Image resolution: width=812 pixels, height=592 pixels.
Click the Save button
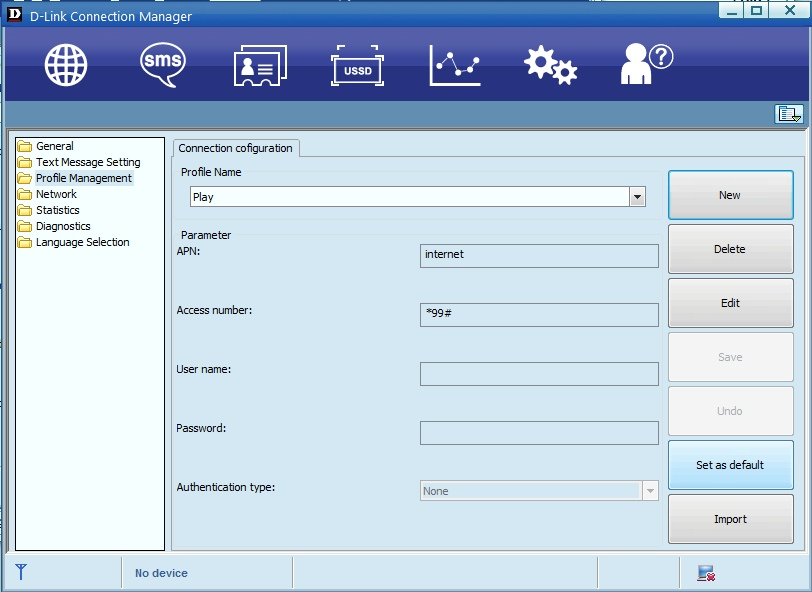pos(730,357)
